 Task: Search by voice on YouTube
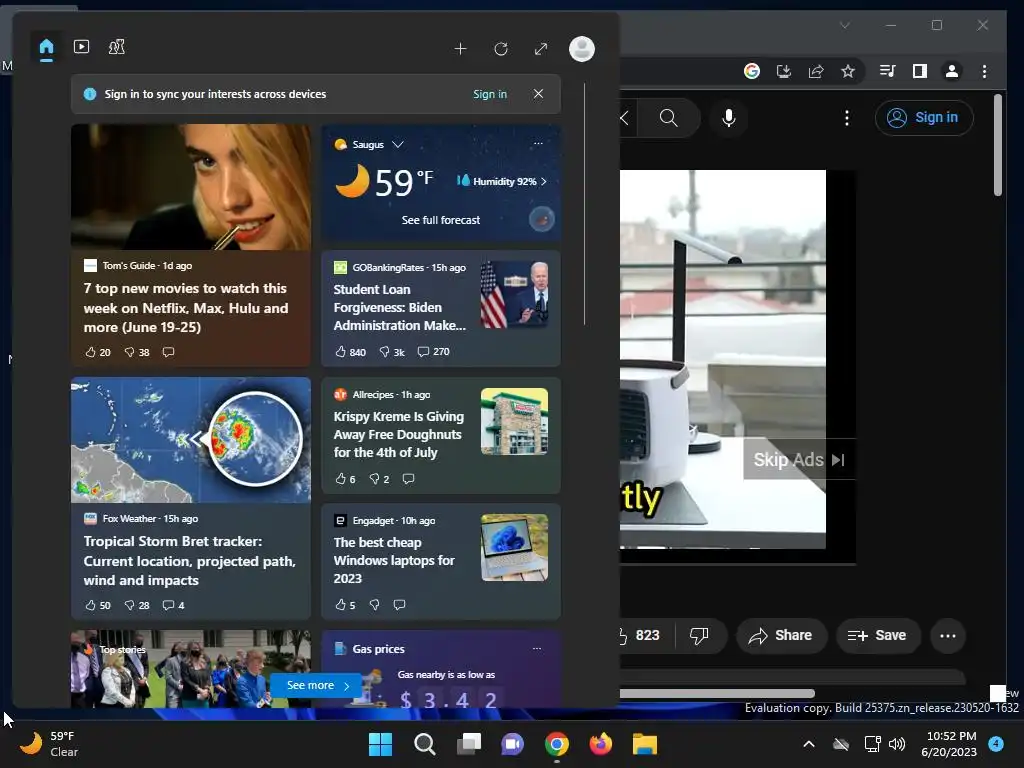coord(729,118)
